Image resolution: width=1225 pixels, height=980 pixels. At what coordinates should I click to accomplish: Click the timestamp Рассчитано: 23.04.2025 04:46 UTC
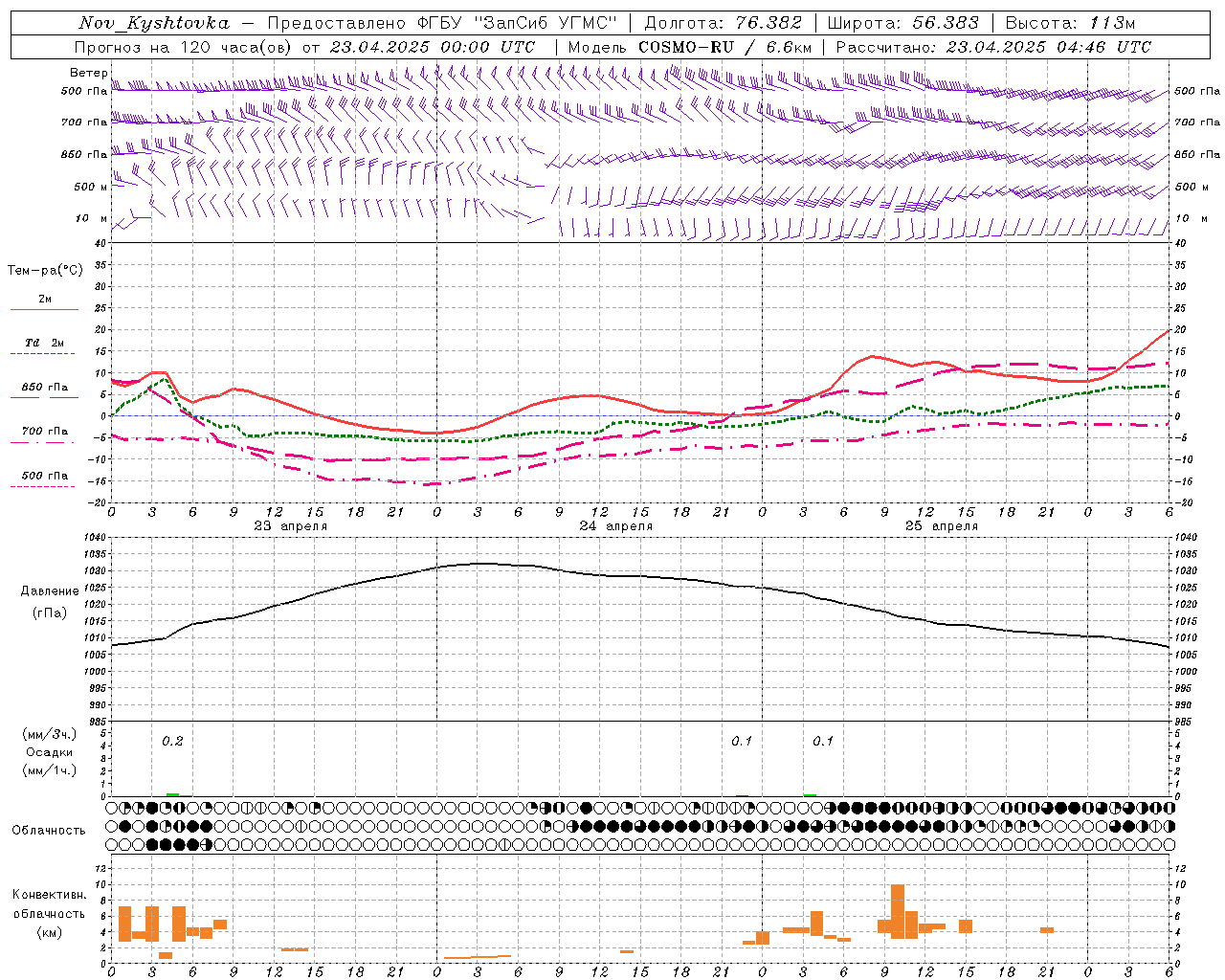(x=993, y=47)
